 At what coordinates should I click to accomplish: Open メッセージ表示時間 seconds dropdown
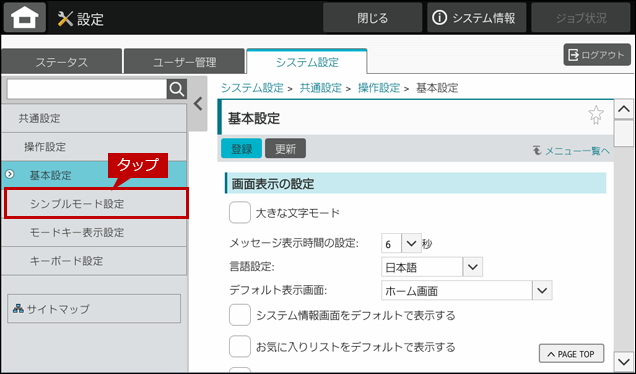tap(411, 243)
